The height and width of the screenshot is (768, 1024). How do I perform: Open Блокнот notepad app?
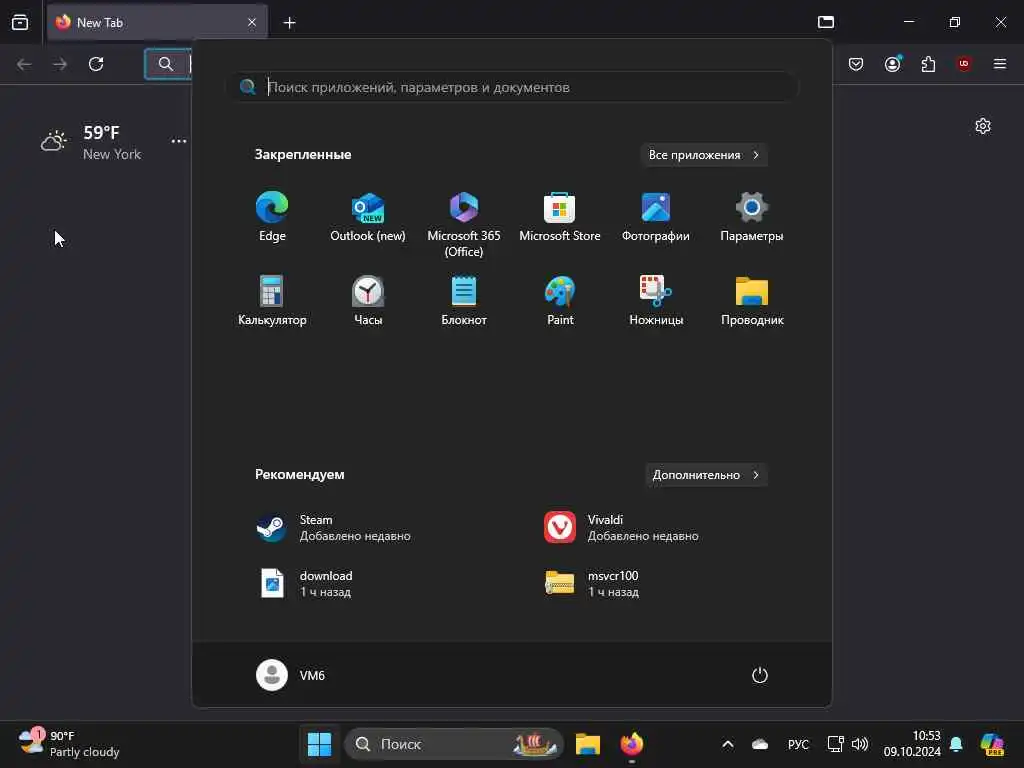tap(464, 300)
